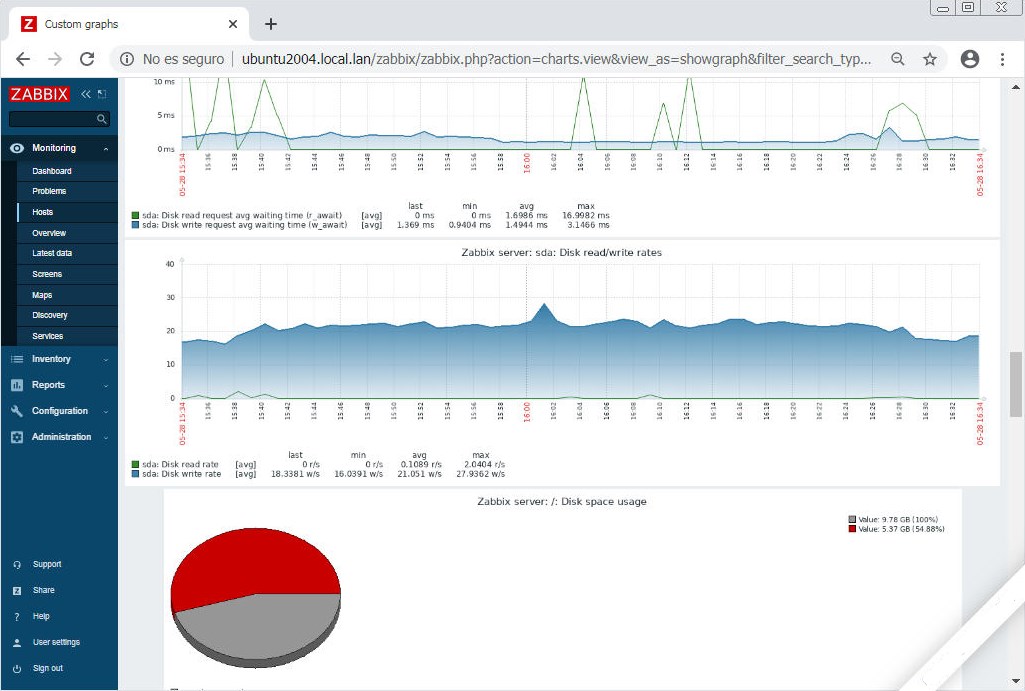
Task: Sign out via the Sign out link
Action: 48,668
